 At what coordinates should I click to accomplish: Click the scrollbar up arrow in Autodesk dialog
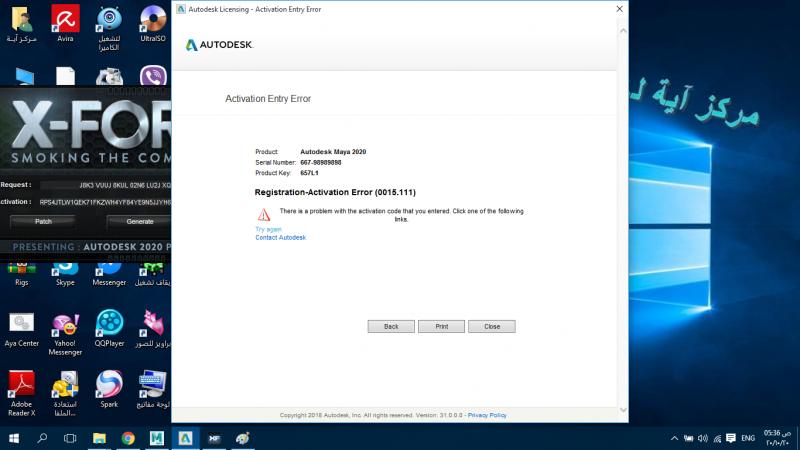(623, 31)
